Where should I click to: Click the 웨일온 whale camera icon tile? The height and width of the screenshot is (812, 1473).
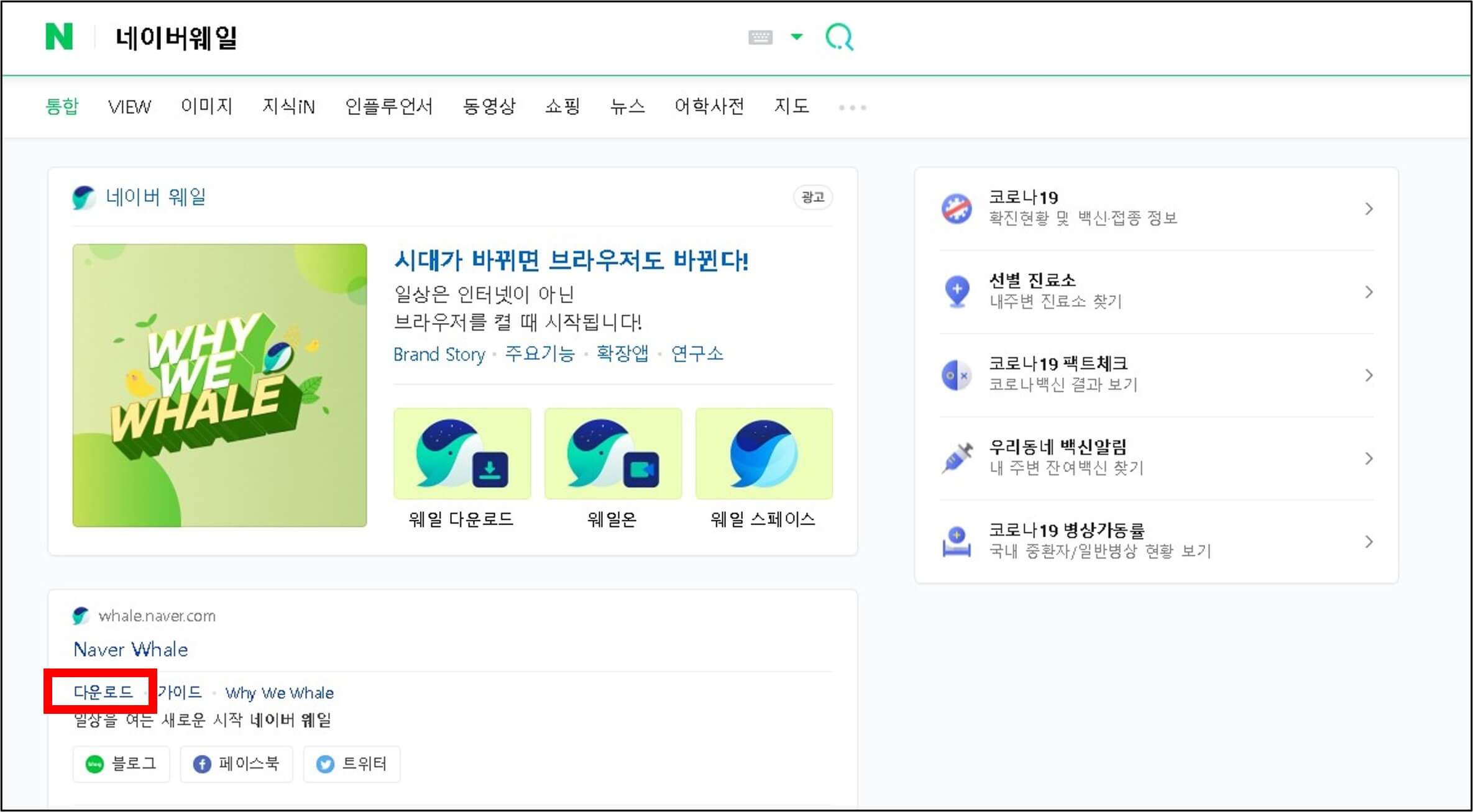click(613, 454)
